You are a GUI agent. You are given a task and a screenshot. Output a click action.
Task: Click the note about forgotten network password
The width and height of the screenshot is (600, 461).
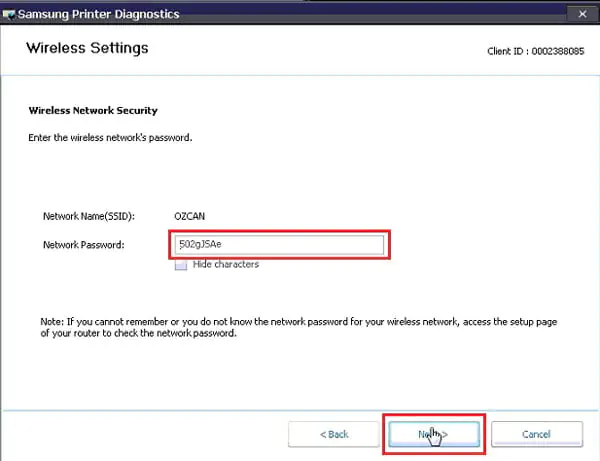pyautogui.click(x=299, y=327)
